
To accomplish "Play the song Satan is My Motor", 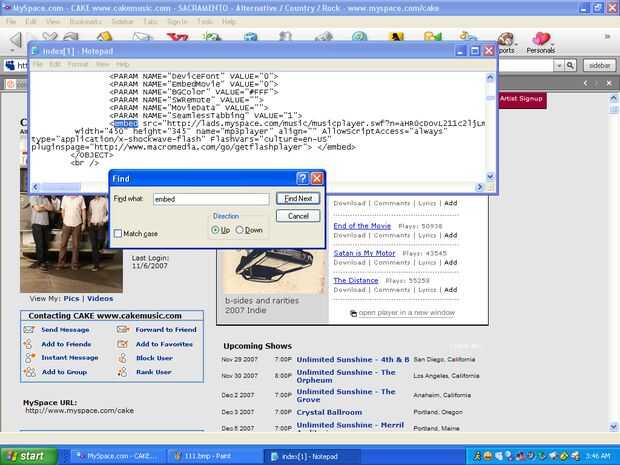I will click(x=364, y=253).
